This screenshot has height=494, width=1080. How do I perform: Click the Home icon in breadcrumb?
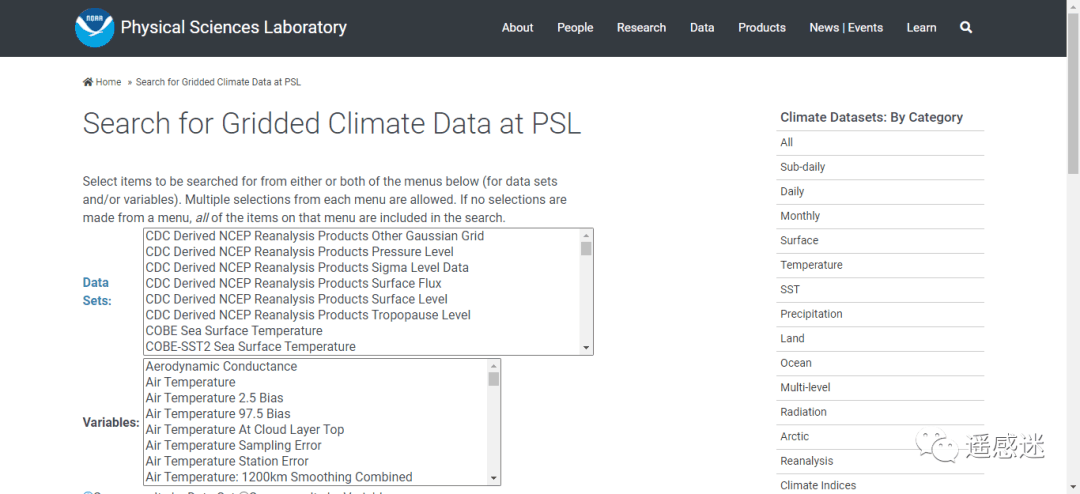88,82
